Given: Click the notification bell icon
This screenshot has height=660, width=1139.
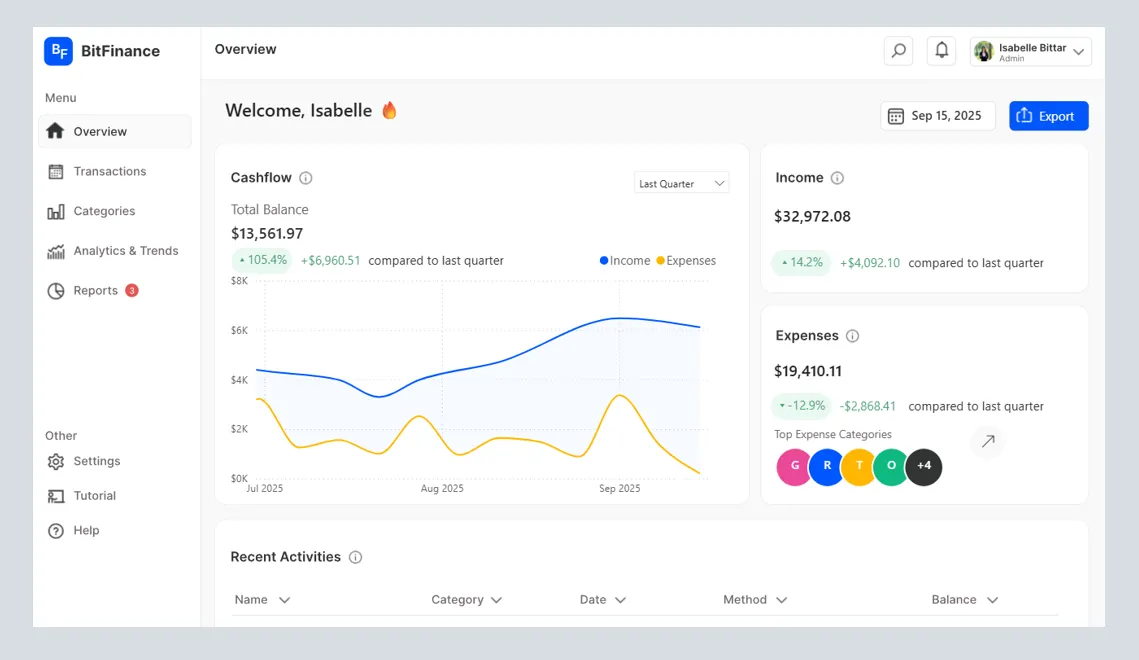Looking at the screenshot, I should [x=940, y=50].
